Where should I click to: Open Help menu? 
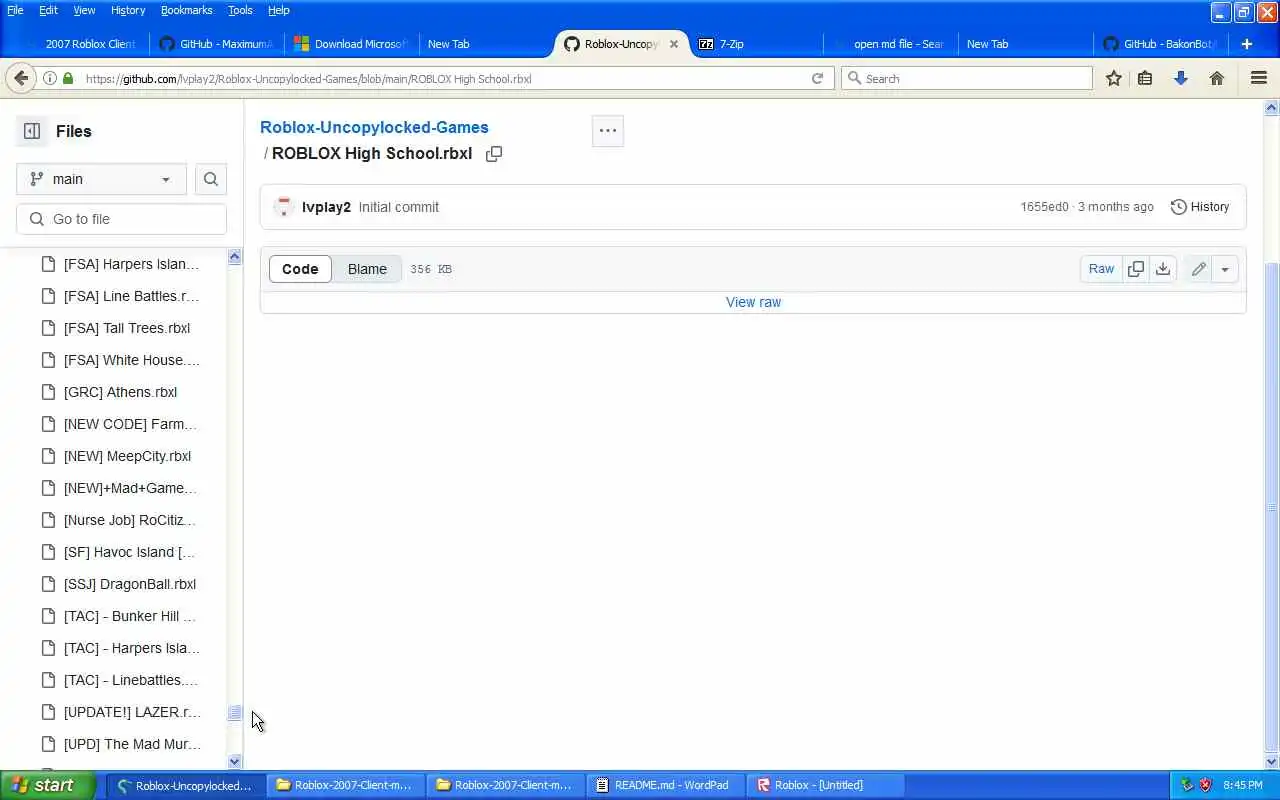coord(279,10)
